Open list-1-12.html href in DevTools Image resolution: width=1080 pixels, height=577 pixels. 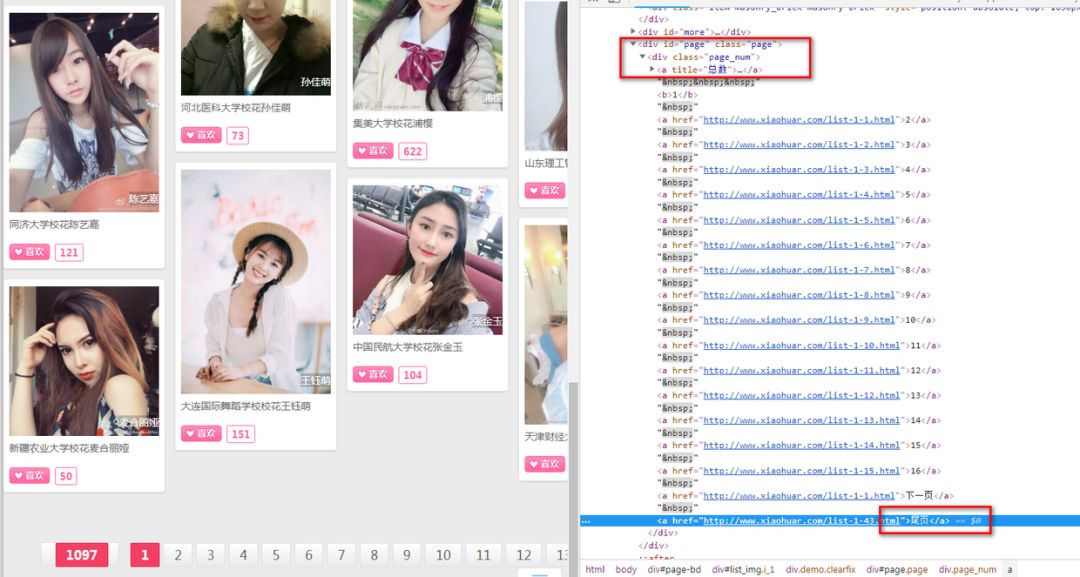coord(802,395)
